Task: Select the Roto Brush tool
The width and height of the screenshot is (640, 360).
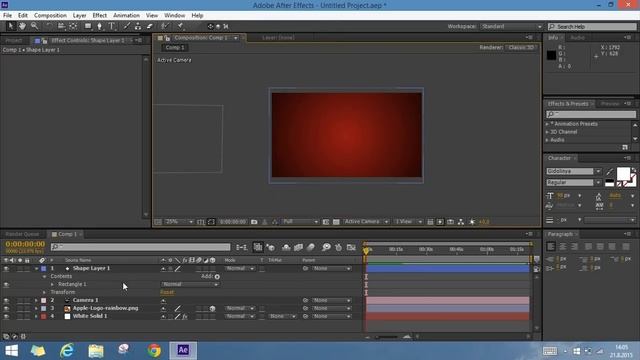Action: (164, 26)
